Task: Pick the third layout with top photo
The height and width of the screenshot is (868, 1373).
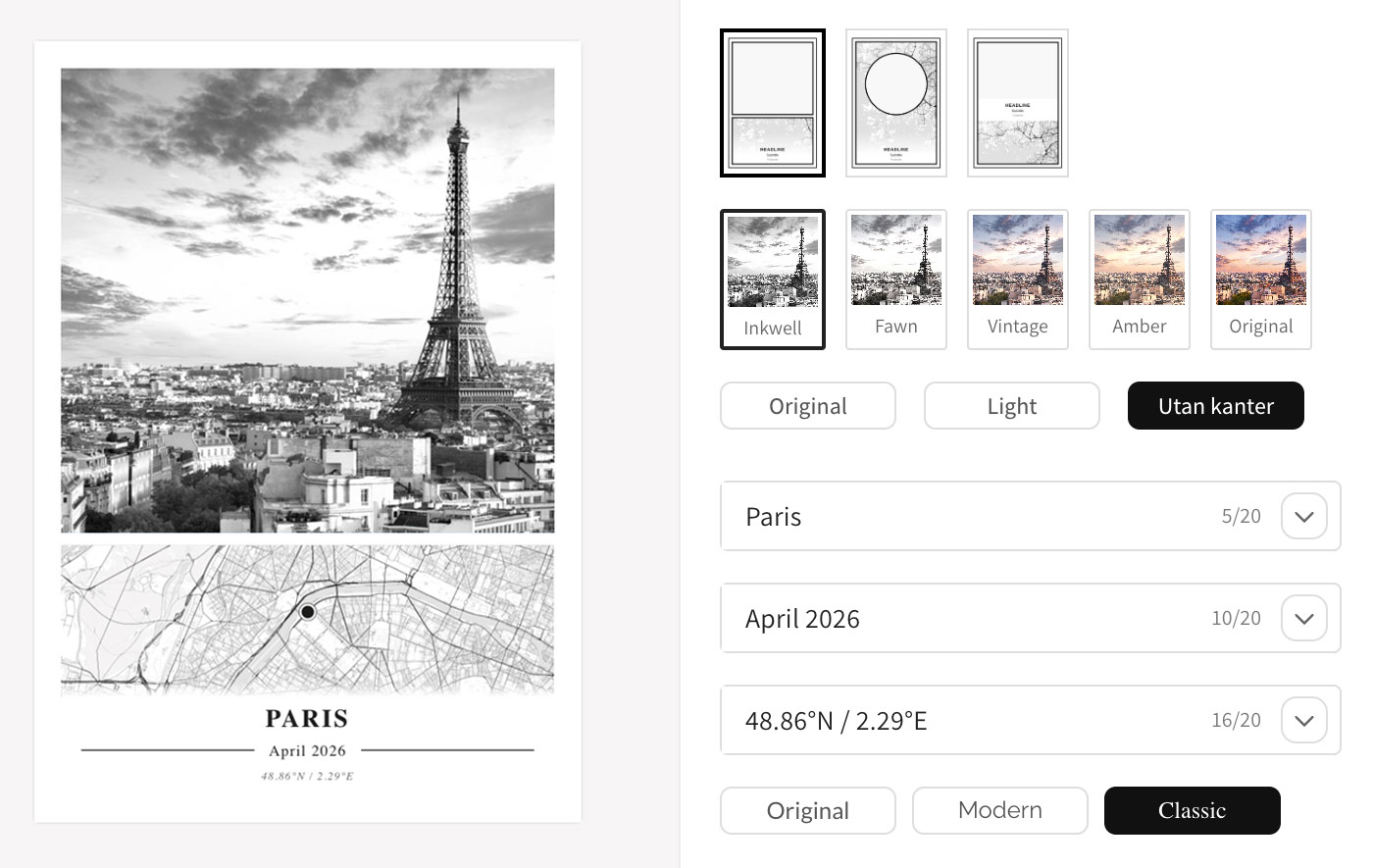Action: pyautogui.click(x=1017, y=103)
